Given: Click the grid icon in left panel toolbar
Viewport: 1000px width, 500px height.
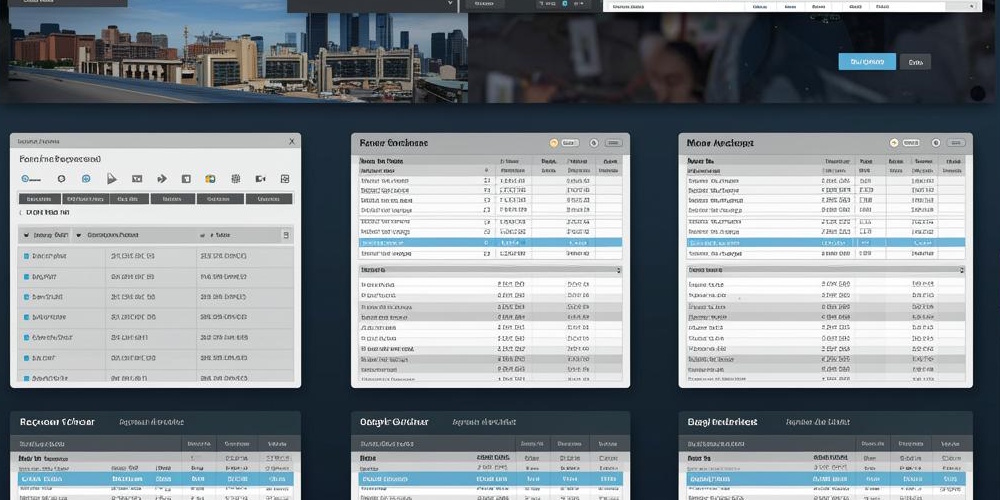Looking at the screenshot, I should pyautogui.click(x=235, y=179).
